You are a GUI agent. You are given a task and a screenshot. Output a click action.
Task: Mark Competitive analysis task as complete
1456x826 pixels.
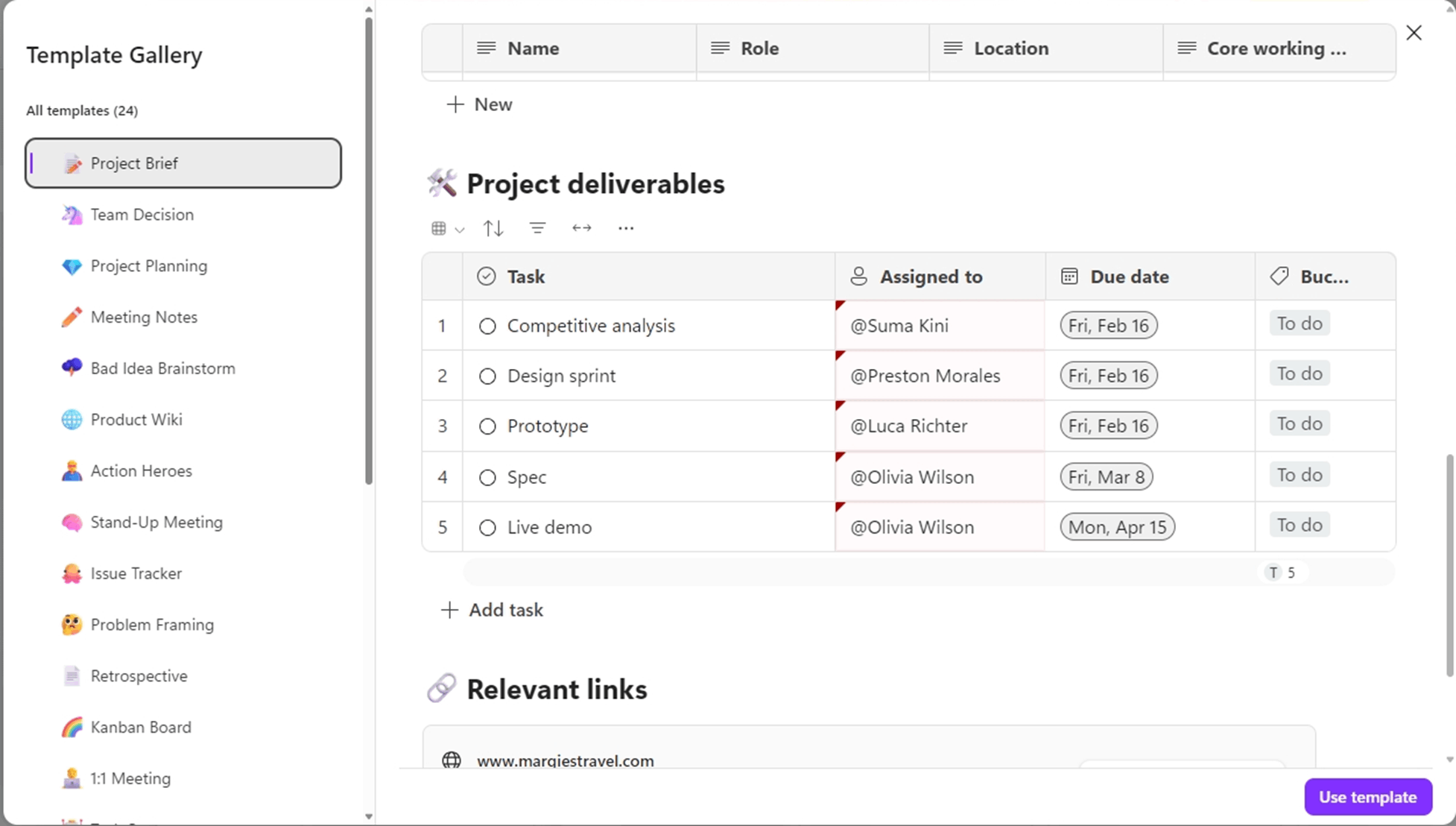487,326
